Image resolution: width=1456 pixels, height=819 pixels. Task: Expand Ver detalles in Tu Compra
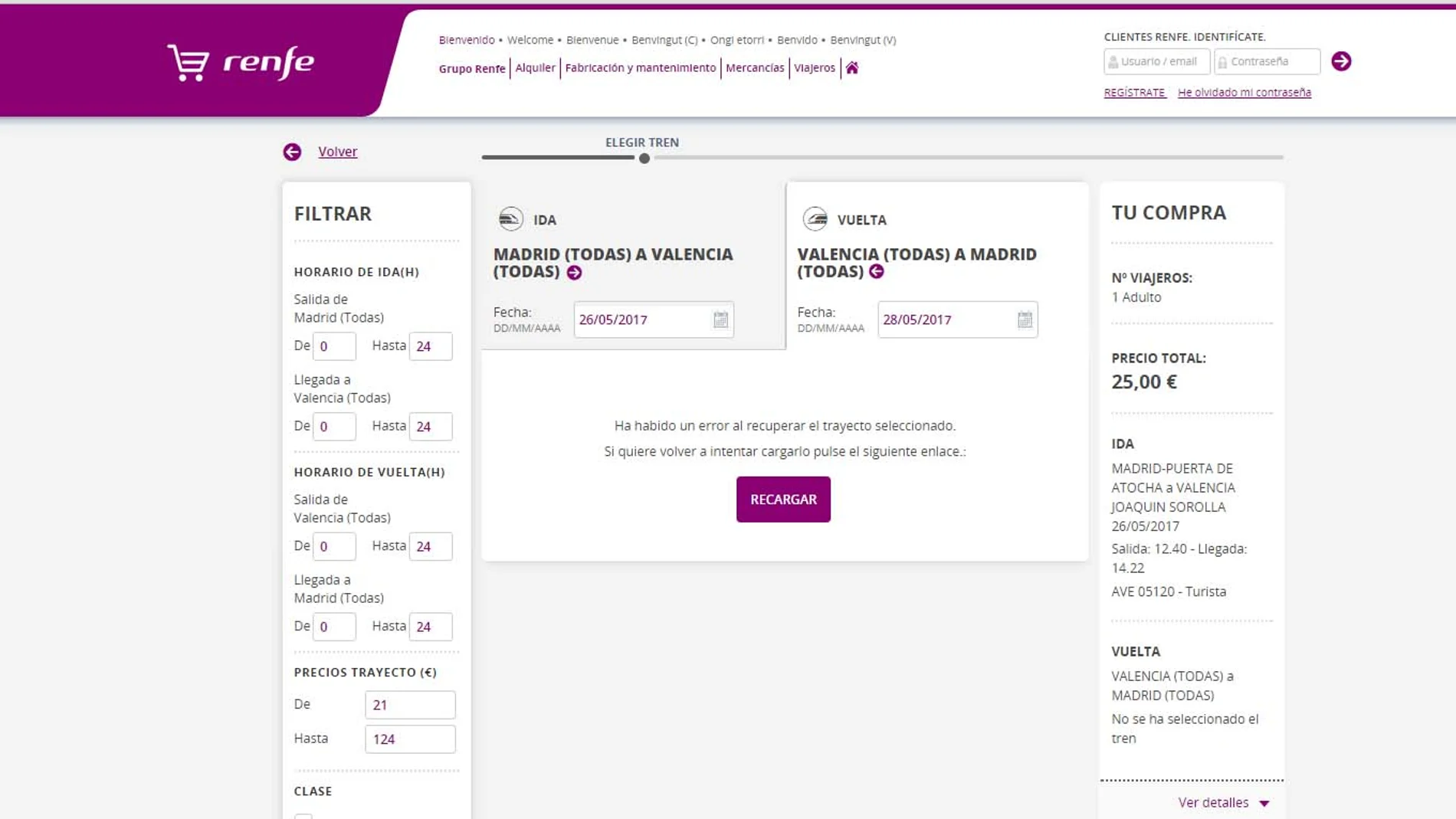coord(1224,802)
